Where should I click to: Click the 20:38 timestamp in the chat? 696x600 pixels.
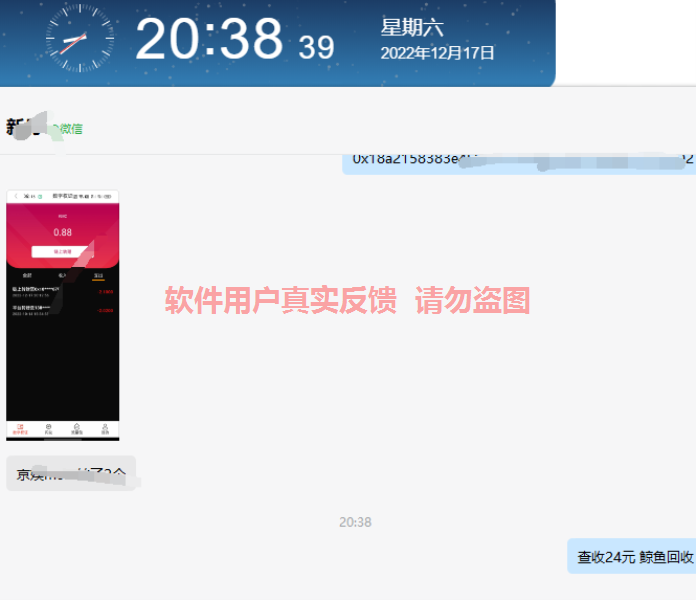355,522
